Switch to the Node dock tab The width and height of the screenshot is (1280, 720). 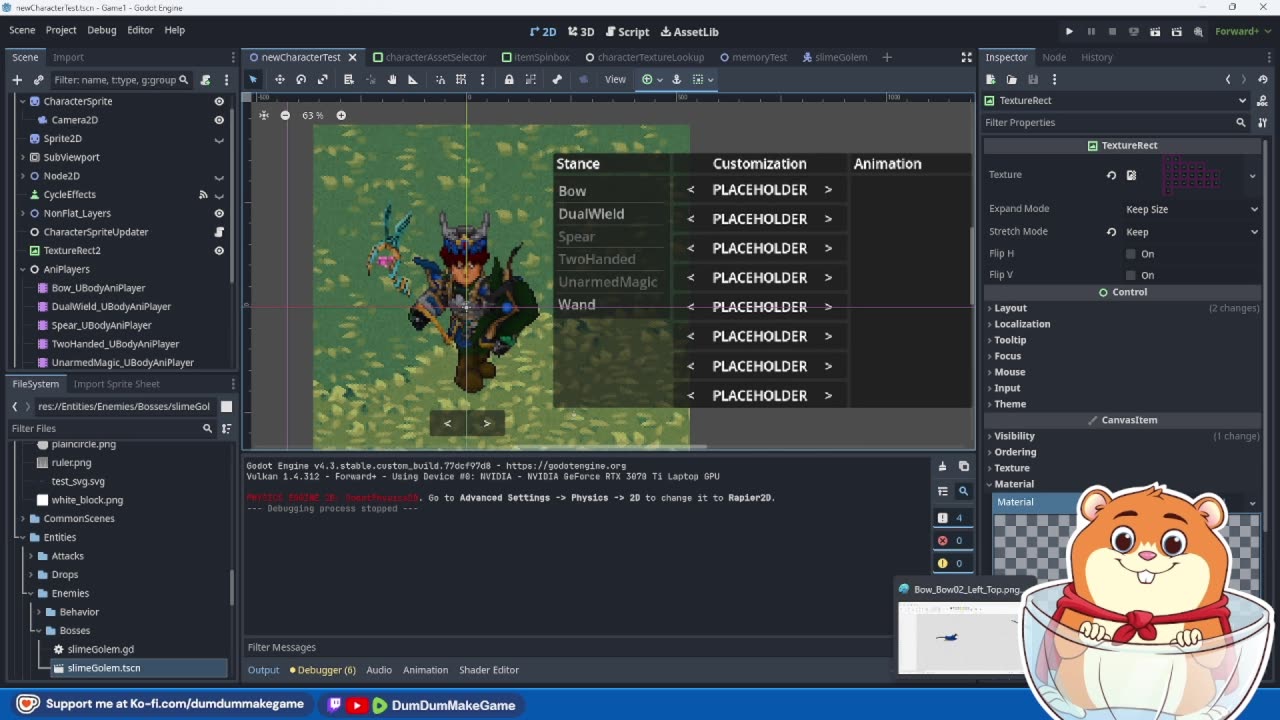point(1054,57)
